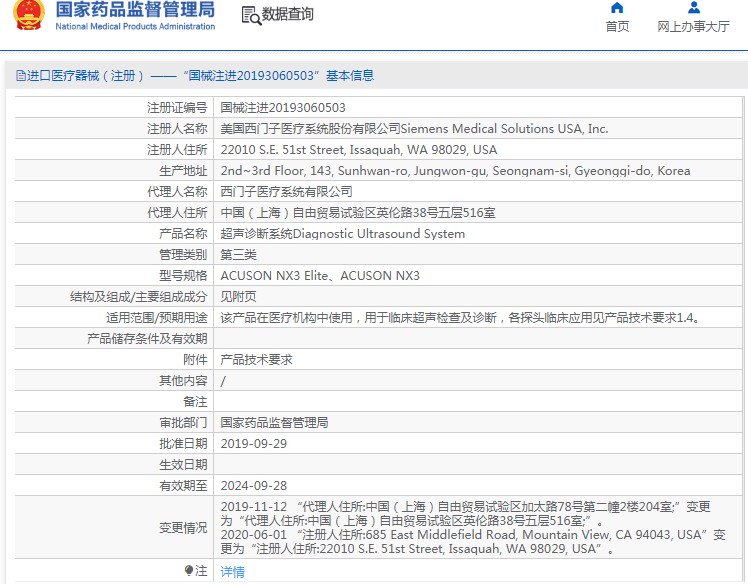This screenshot has height=584, width=748.
Task: Click the 备注 row label
Action: point(195,401)
